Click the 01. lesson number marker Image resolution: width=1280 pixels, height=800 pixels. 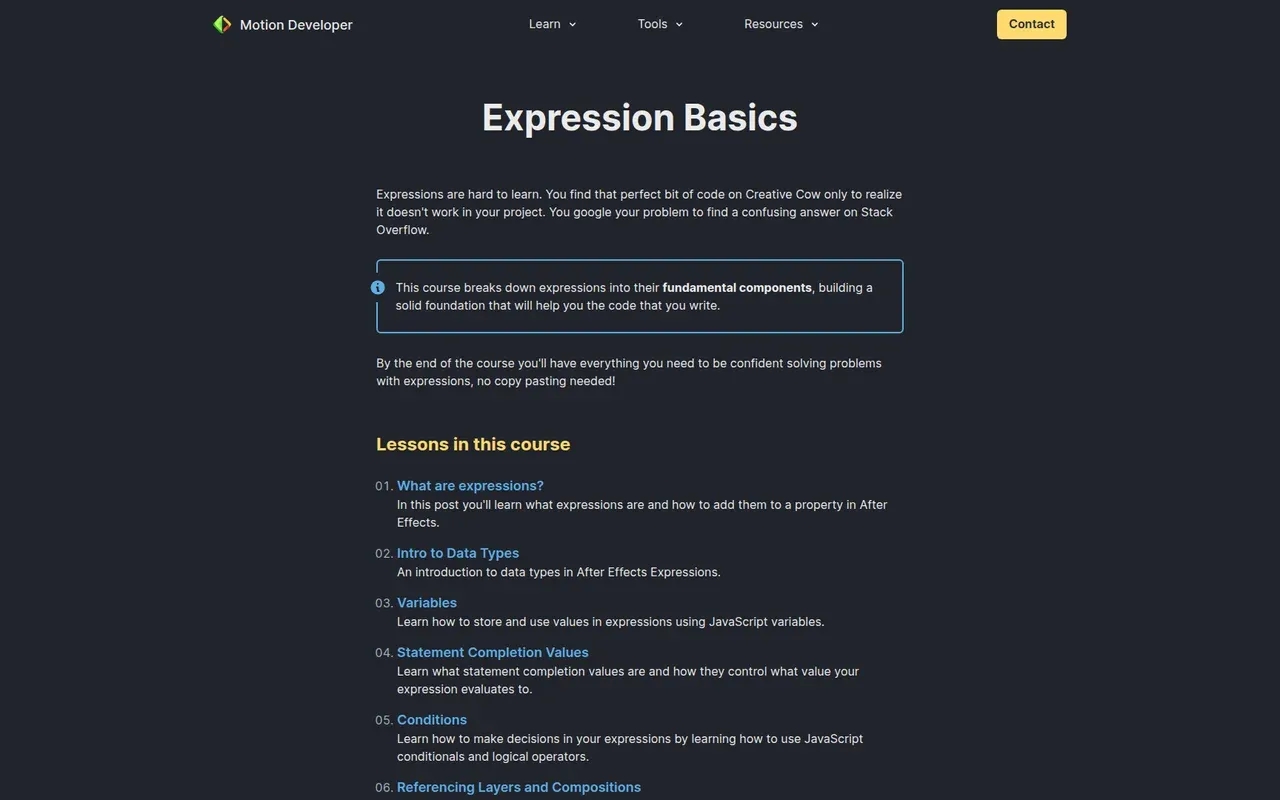coord(384,486)
